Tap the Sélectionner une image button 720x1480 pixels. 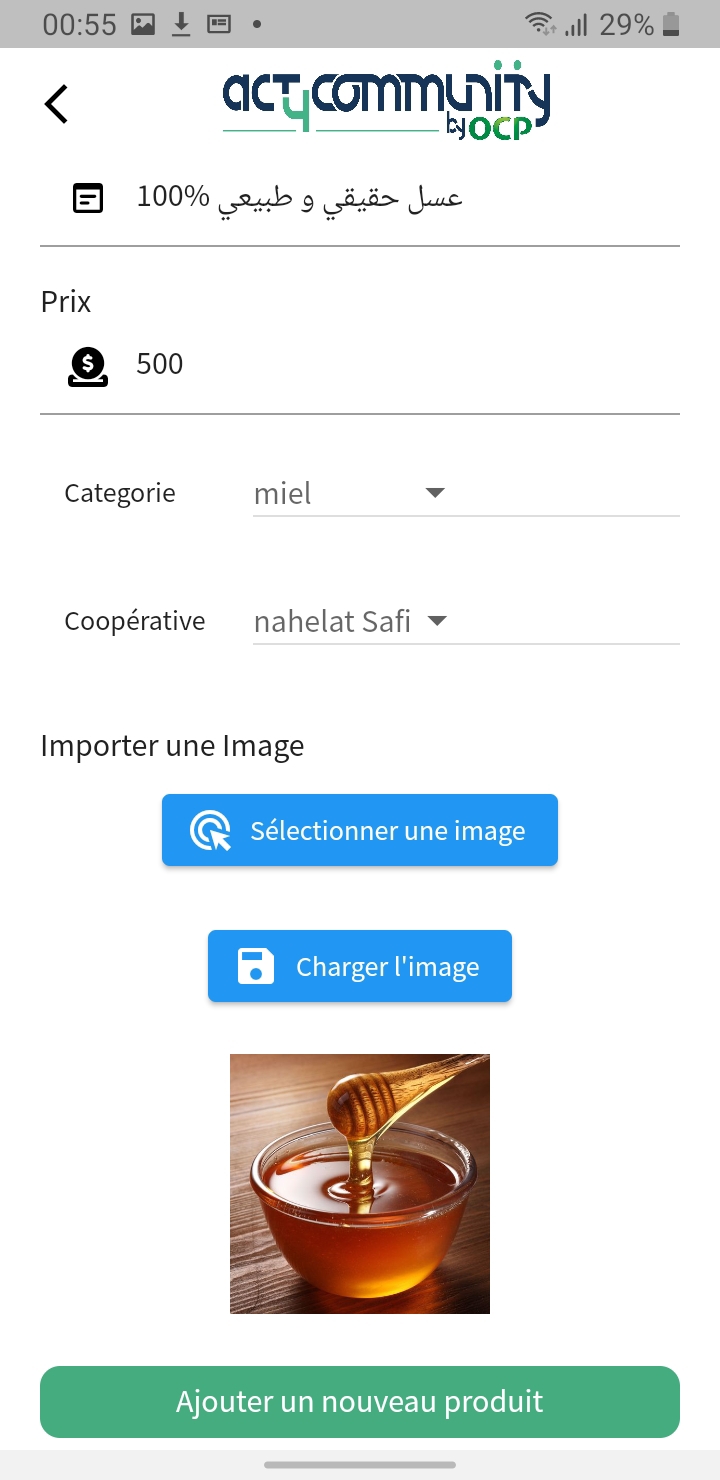360,830
